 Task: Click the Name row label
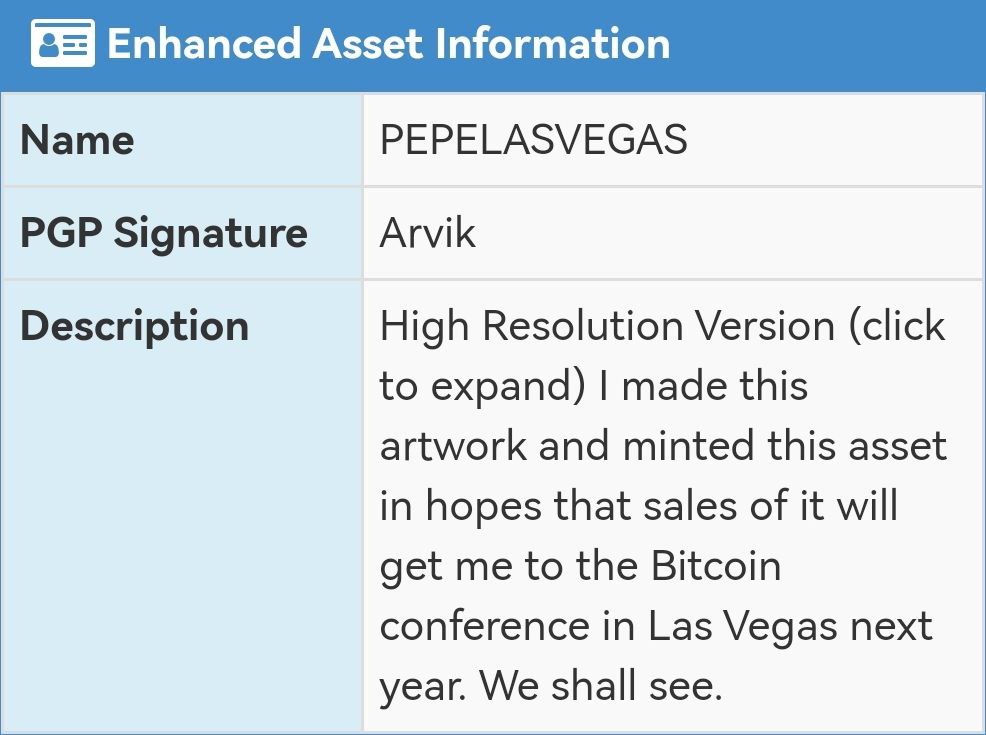coord(77,140)
